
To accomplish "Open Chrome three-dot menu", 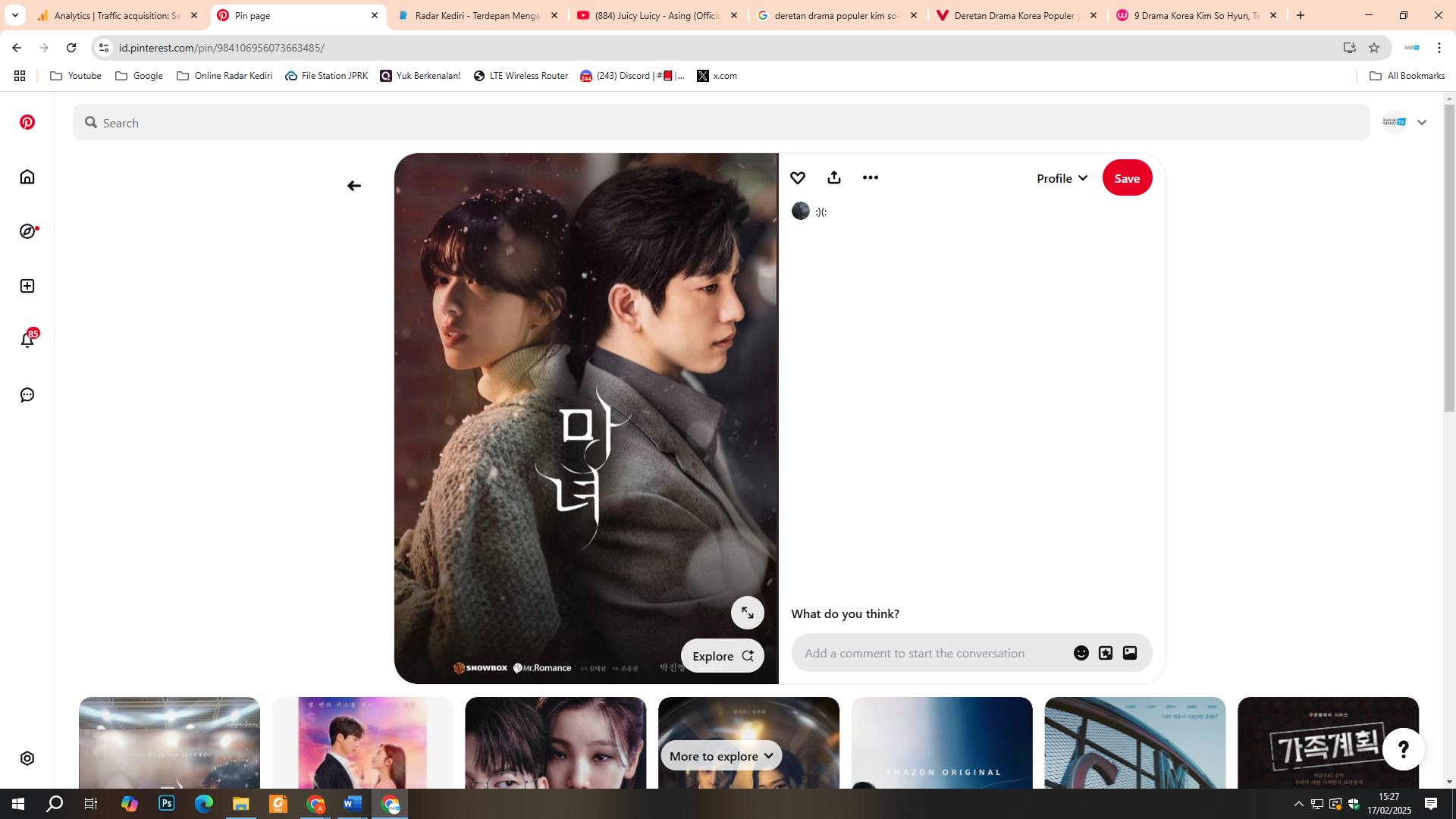I will (1439, 48).
